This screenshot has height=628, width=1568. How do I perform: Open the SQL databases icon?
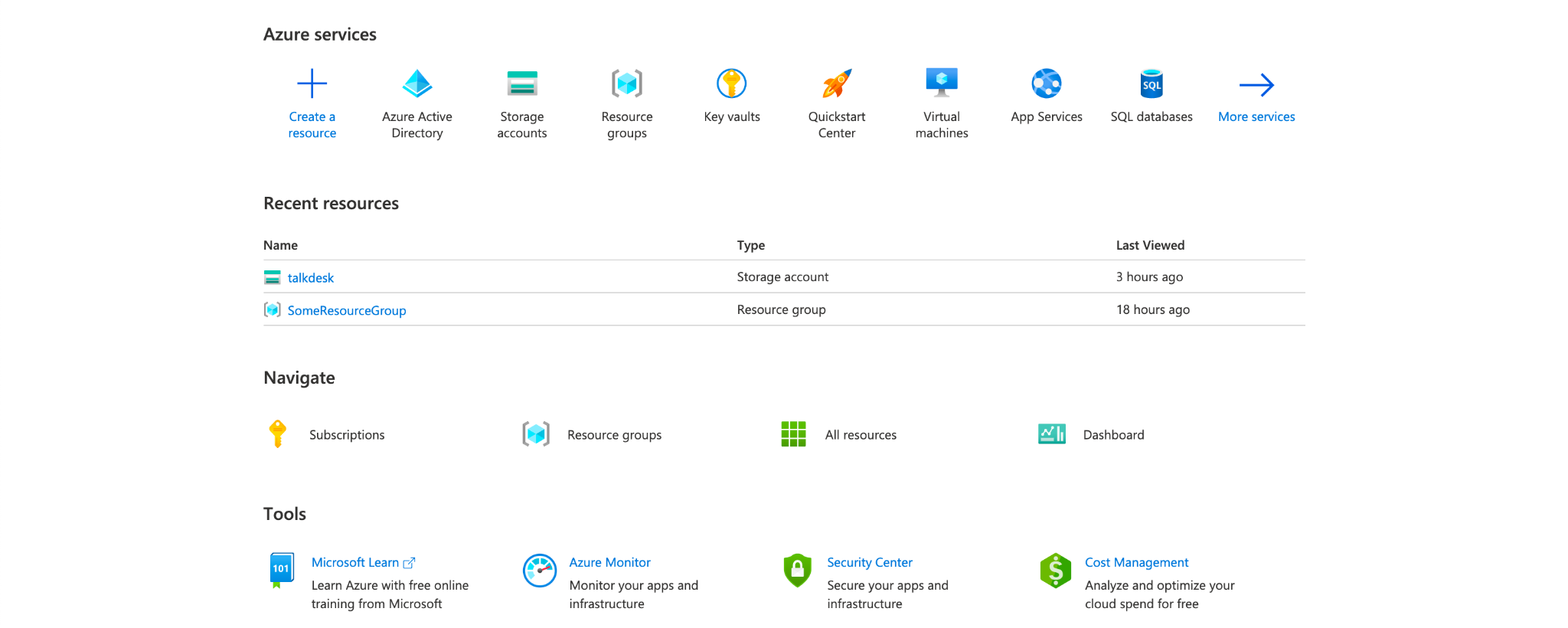tap(1151, 83)
